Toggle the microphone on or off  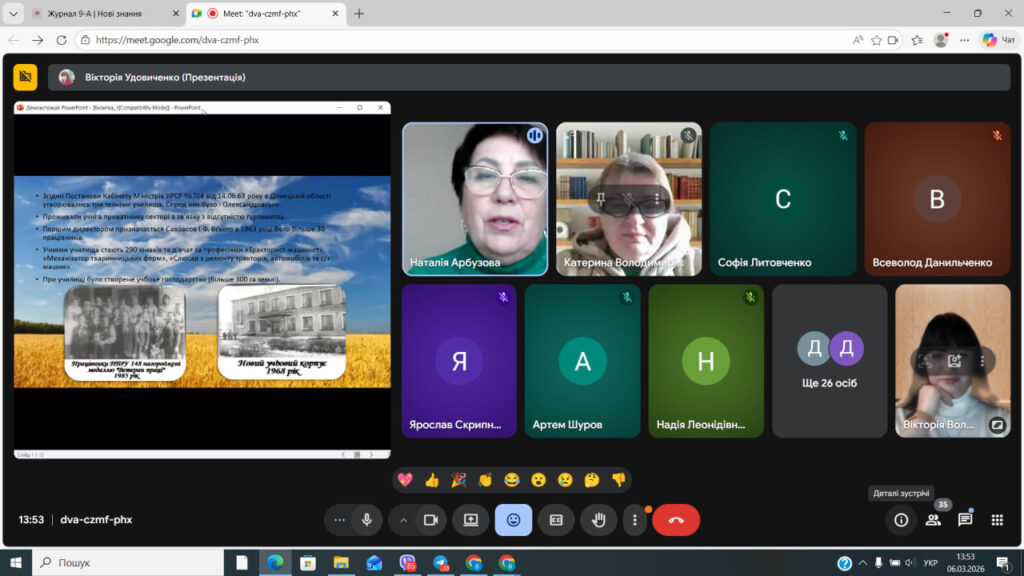point(367,520)
